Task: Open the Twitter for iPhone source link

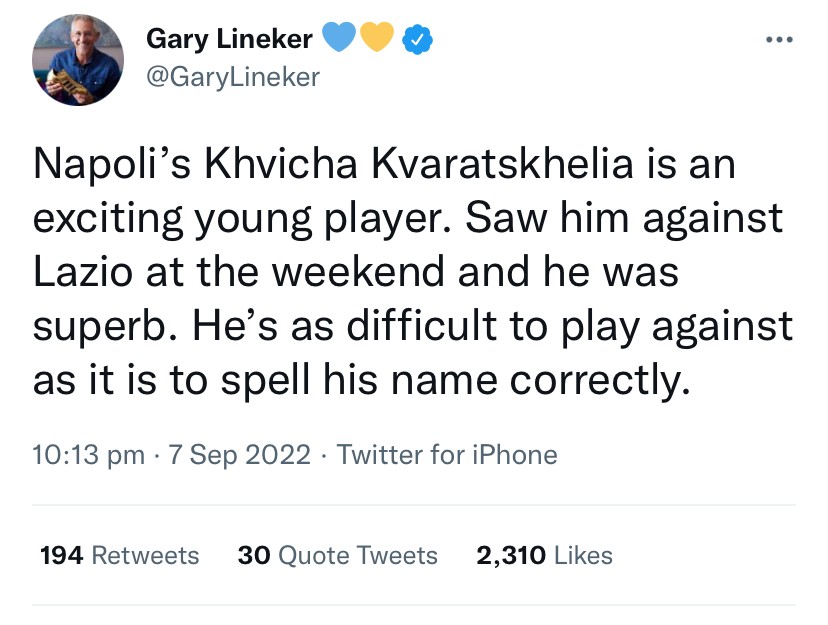Action: click(x=447, y=455)
